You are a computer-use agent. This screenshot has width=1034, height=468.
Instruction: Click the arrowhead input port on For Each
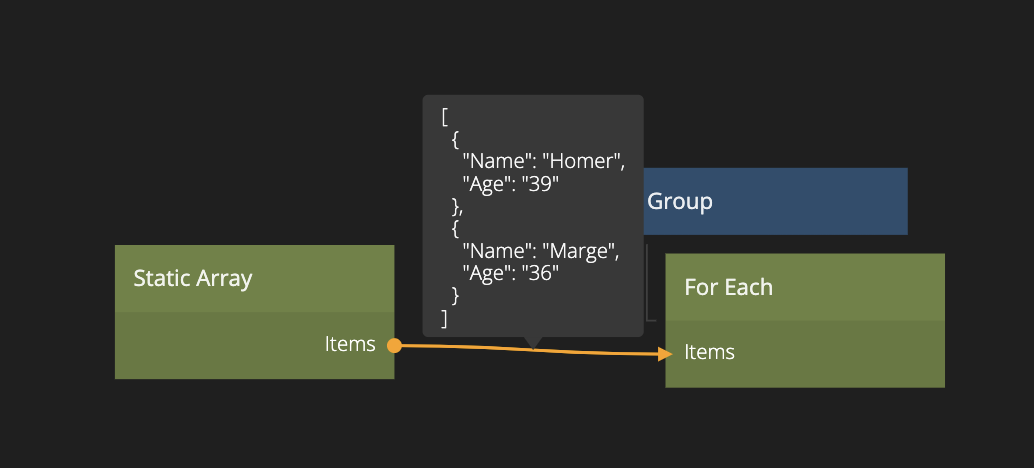[x=664, y=353]
